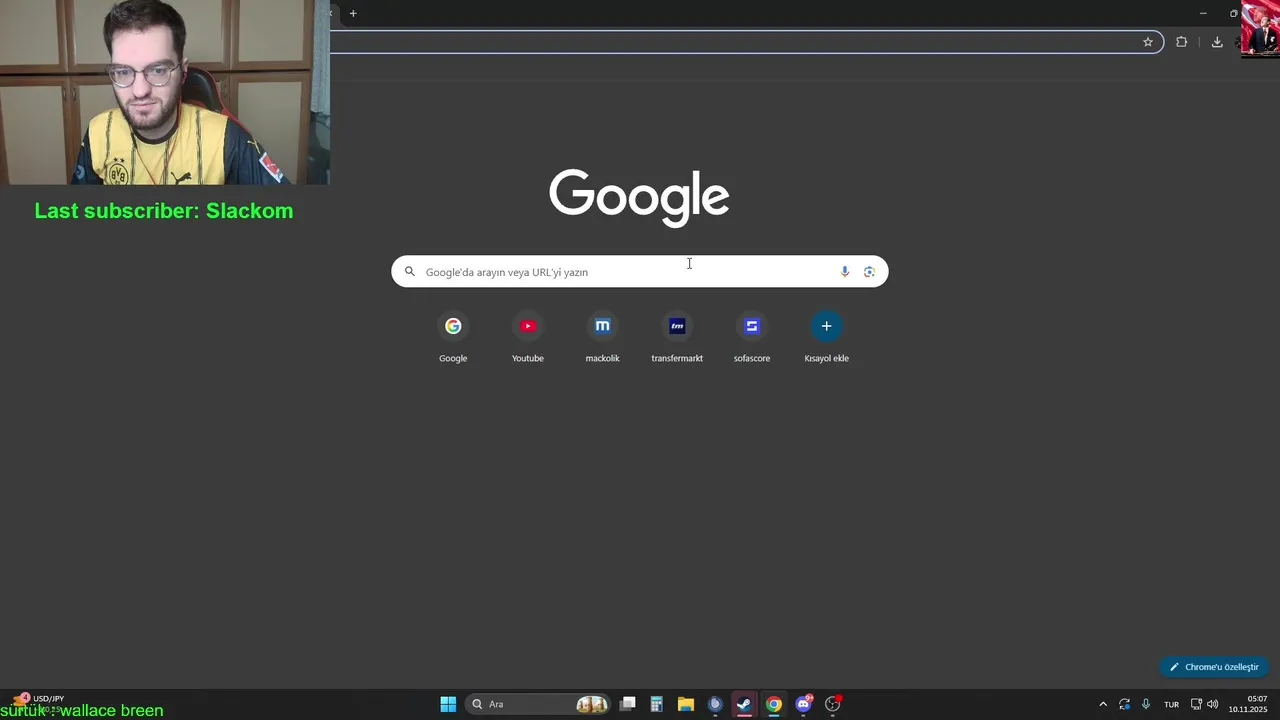Click the Google logo
The image size is (1280, 720).
pyautogui.click(x=639, y=197)
